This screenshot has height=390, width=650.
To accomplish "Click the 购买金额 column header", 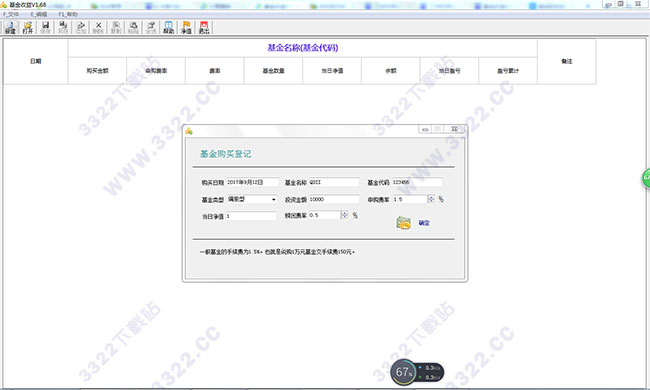I will pos(97,71).
